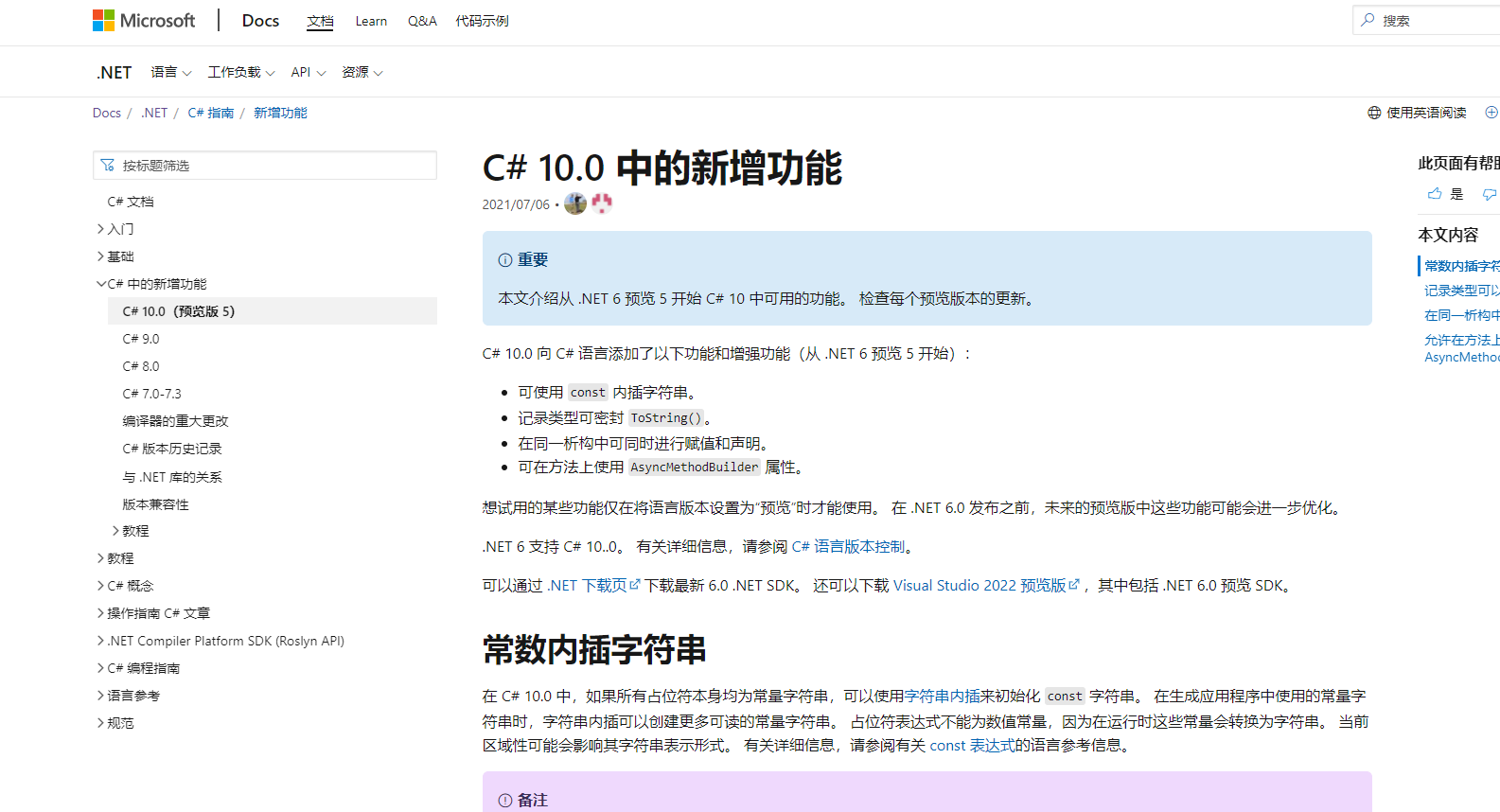Expand the nested 教程 node under new features
Screen dimensions: 1500x812
[115, 531]
